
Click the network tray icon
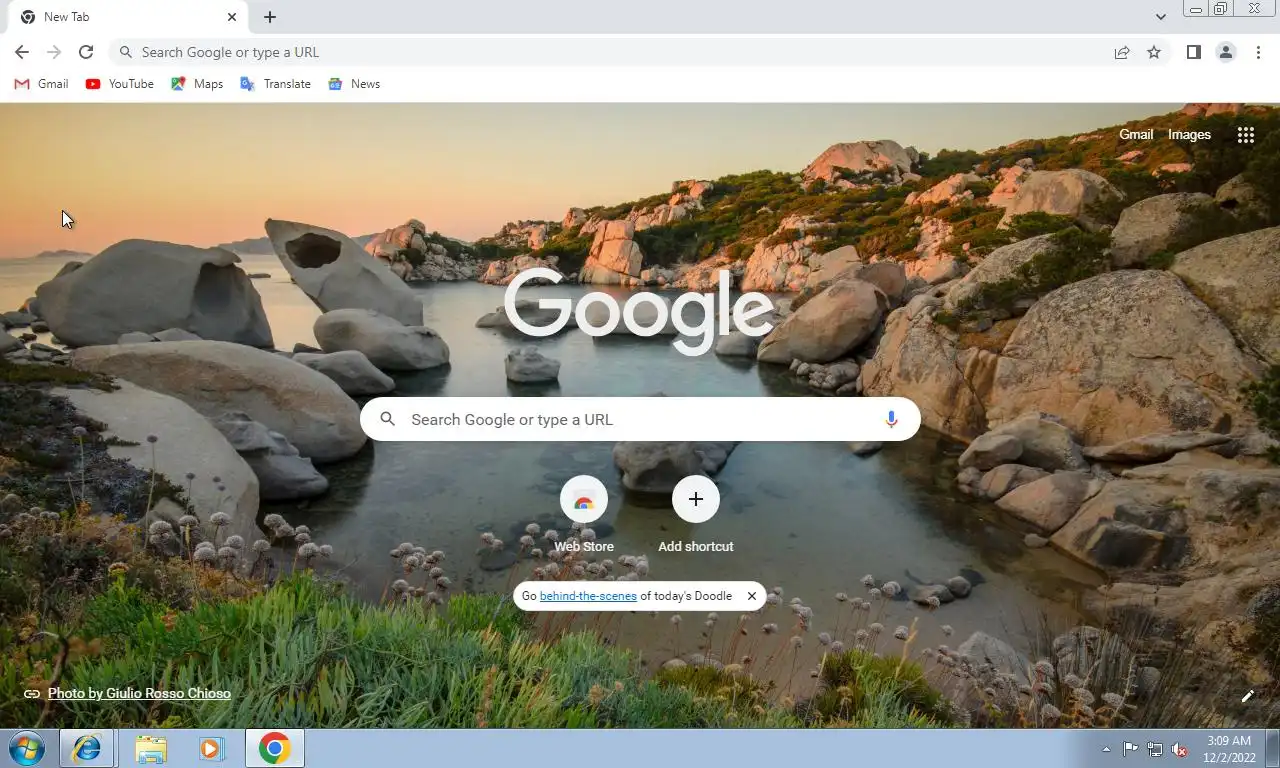(x=1155, y=749)
